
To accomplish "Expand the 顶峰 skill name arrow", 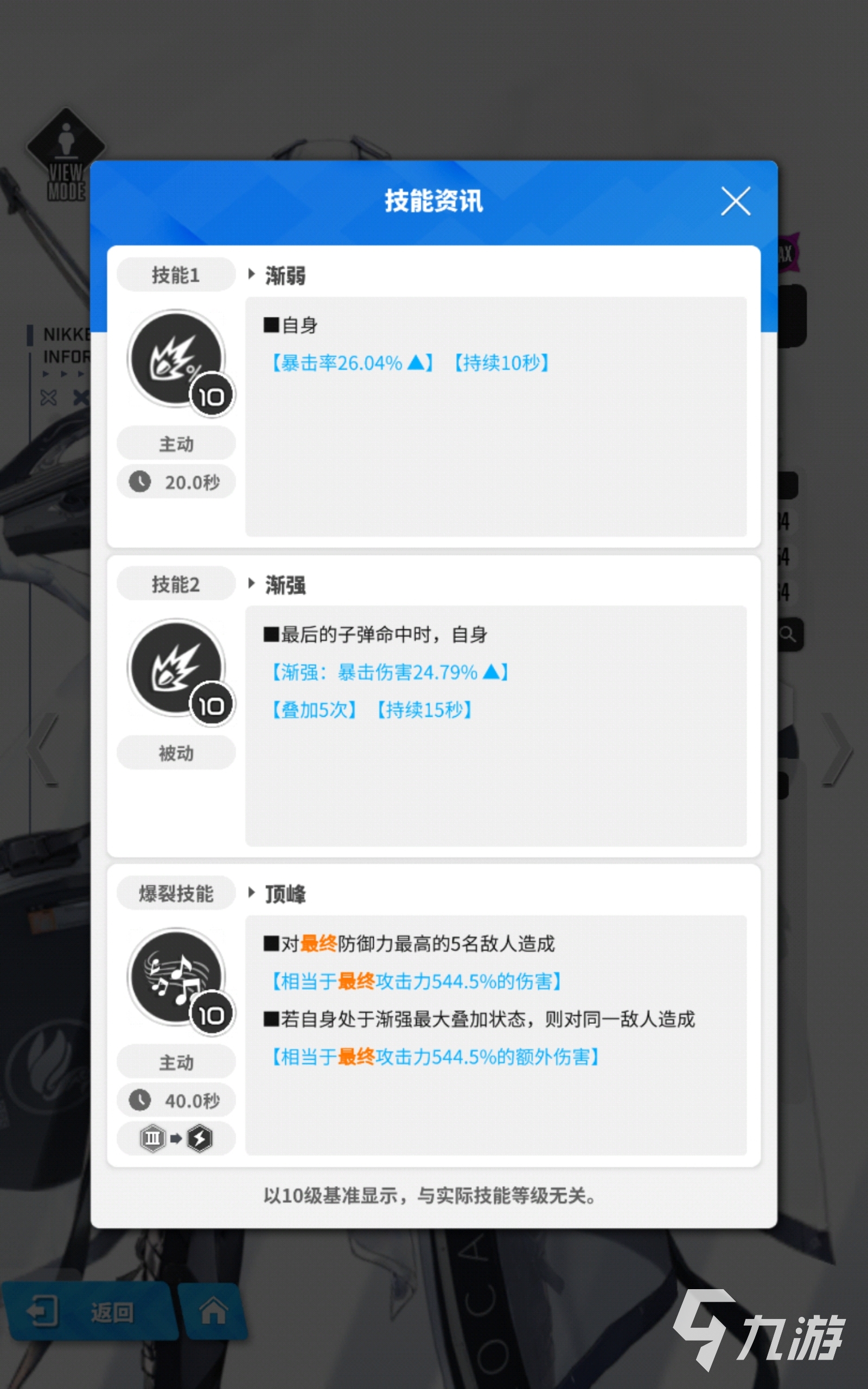I will tap(251, 892).
